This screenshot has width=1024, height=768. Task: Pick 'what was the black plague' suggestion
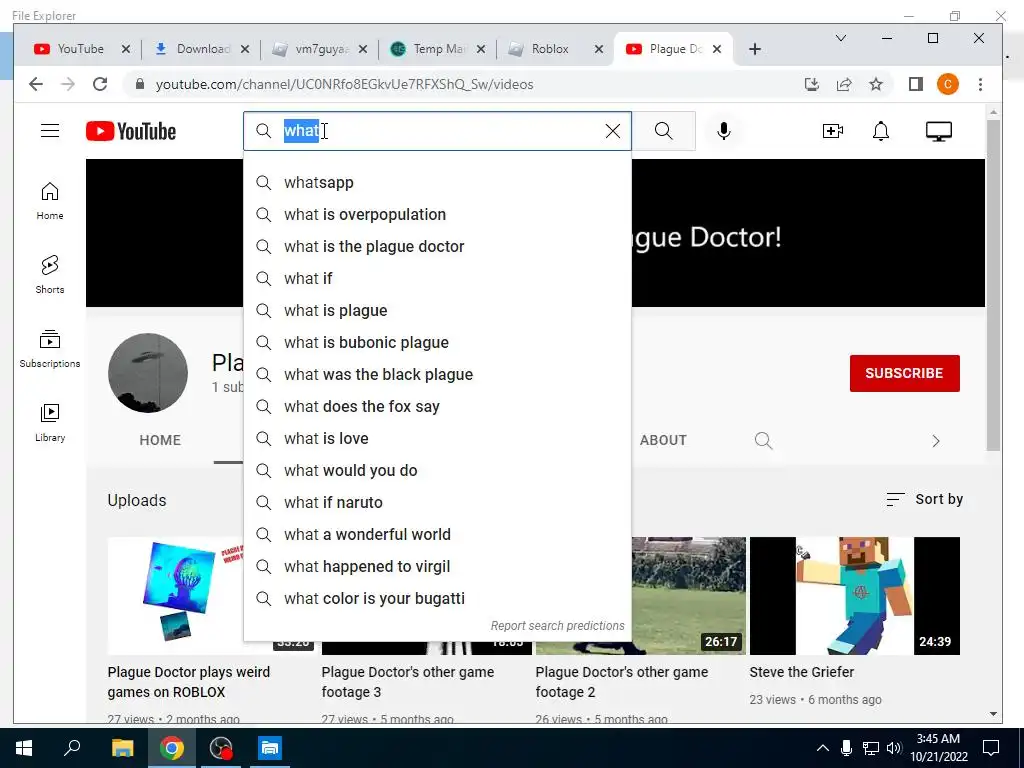coord(437,374)
